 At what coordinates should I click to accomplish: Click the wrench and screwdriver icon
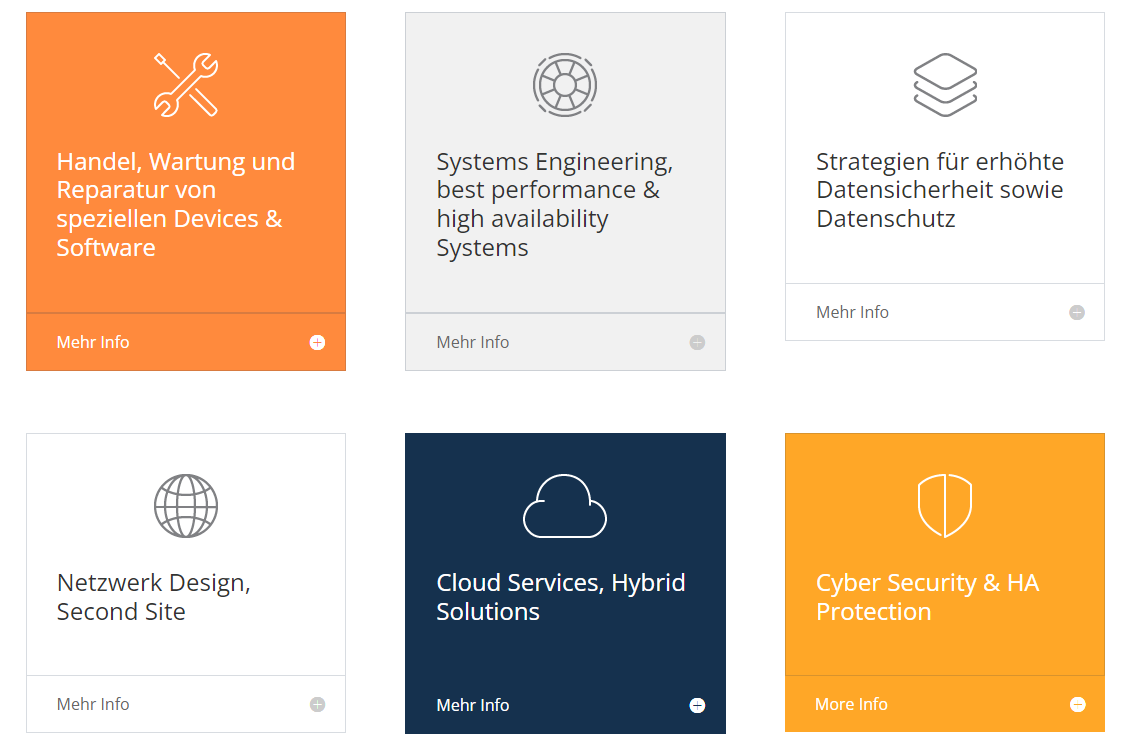tap(185, 85)
